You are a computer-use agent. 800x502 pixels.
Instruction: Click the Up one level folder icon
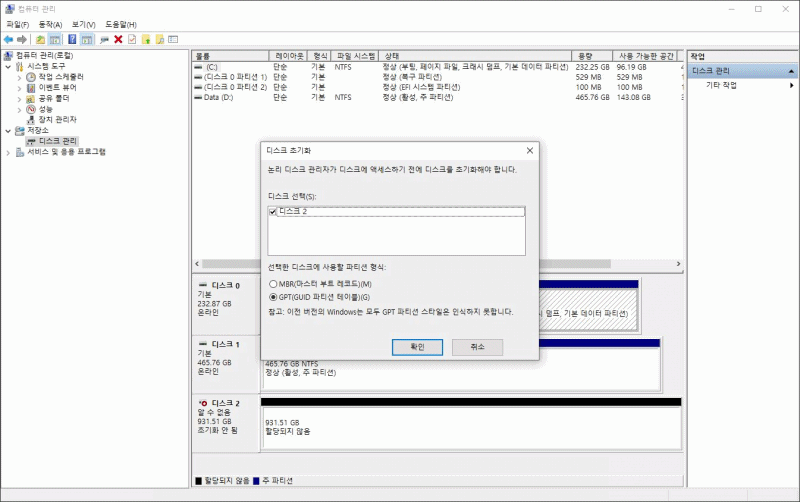[x=40, y=39]
